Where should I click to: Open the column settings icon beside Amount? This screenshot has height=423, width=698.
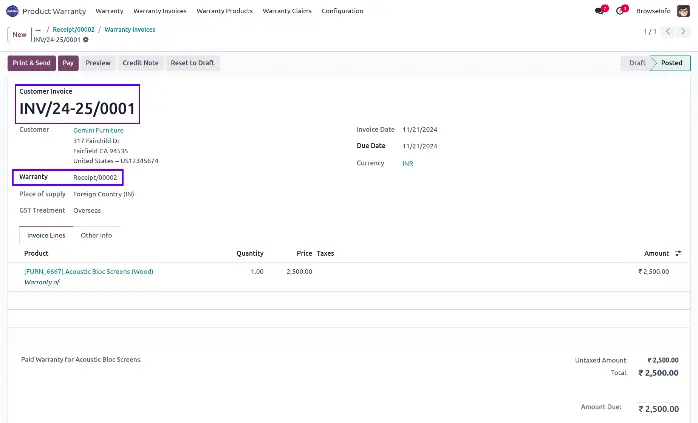point(679,254)
